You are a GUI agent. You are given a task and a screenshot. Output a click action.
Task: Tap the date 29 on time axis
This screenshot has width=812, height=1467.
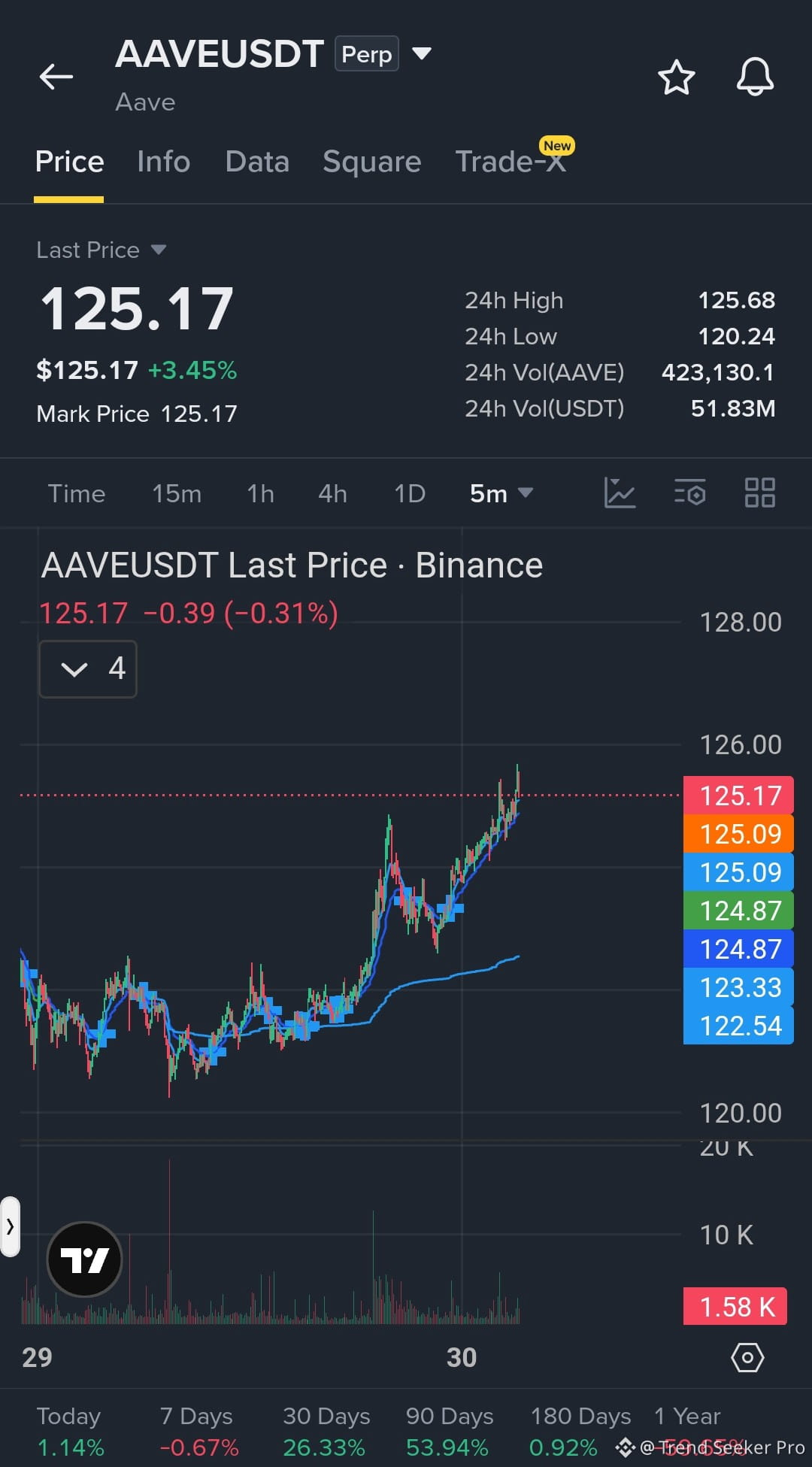37,1357
